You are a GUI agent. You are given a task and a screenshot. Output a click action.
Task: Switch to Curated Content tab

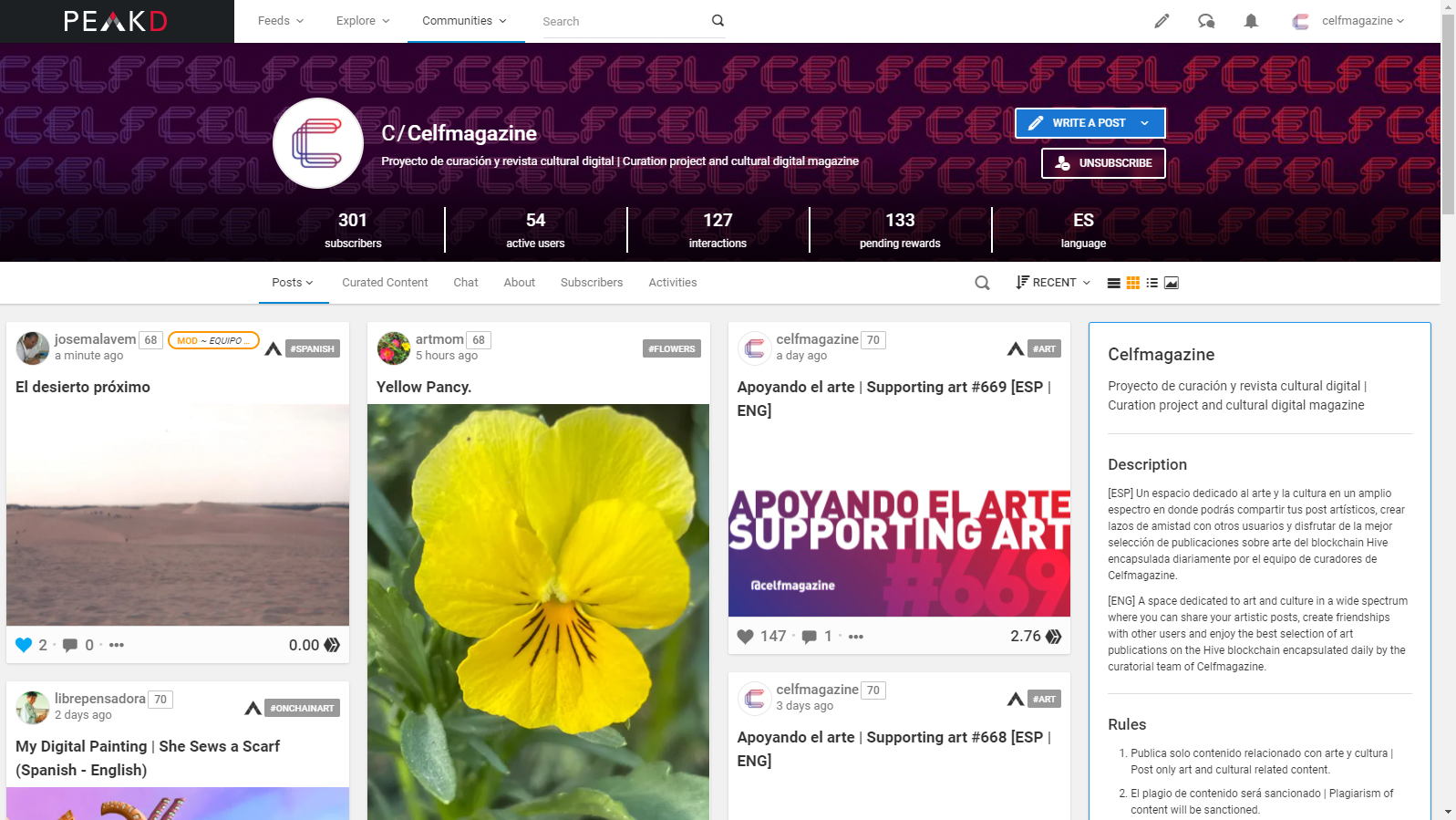point(385,283)
